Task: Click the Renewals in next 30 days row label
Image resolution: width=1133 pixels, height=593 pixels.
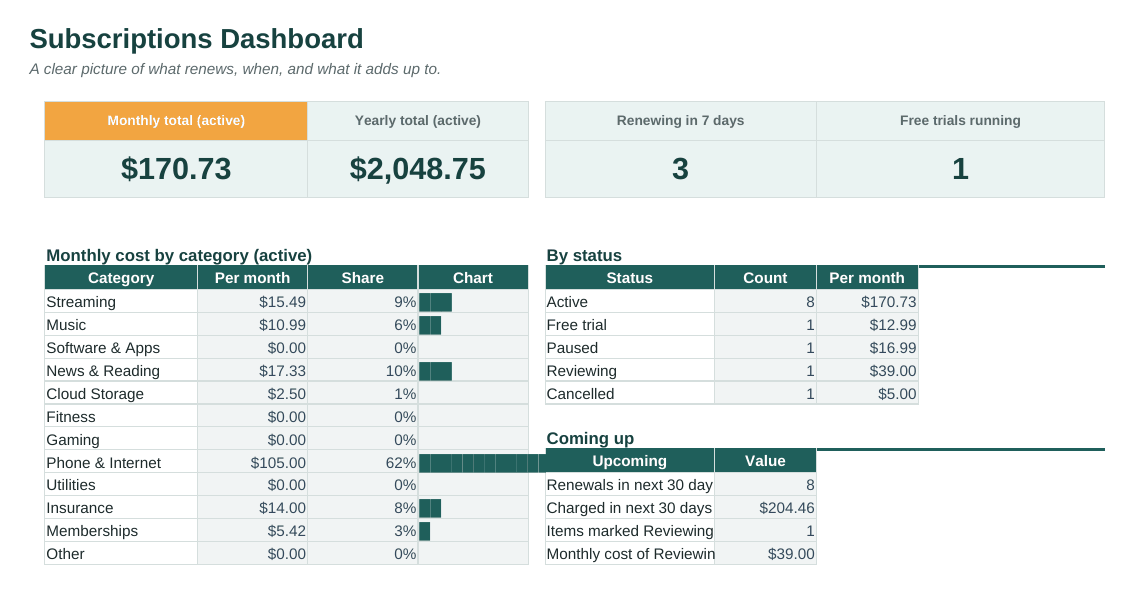Action: [x=629, y=485]
